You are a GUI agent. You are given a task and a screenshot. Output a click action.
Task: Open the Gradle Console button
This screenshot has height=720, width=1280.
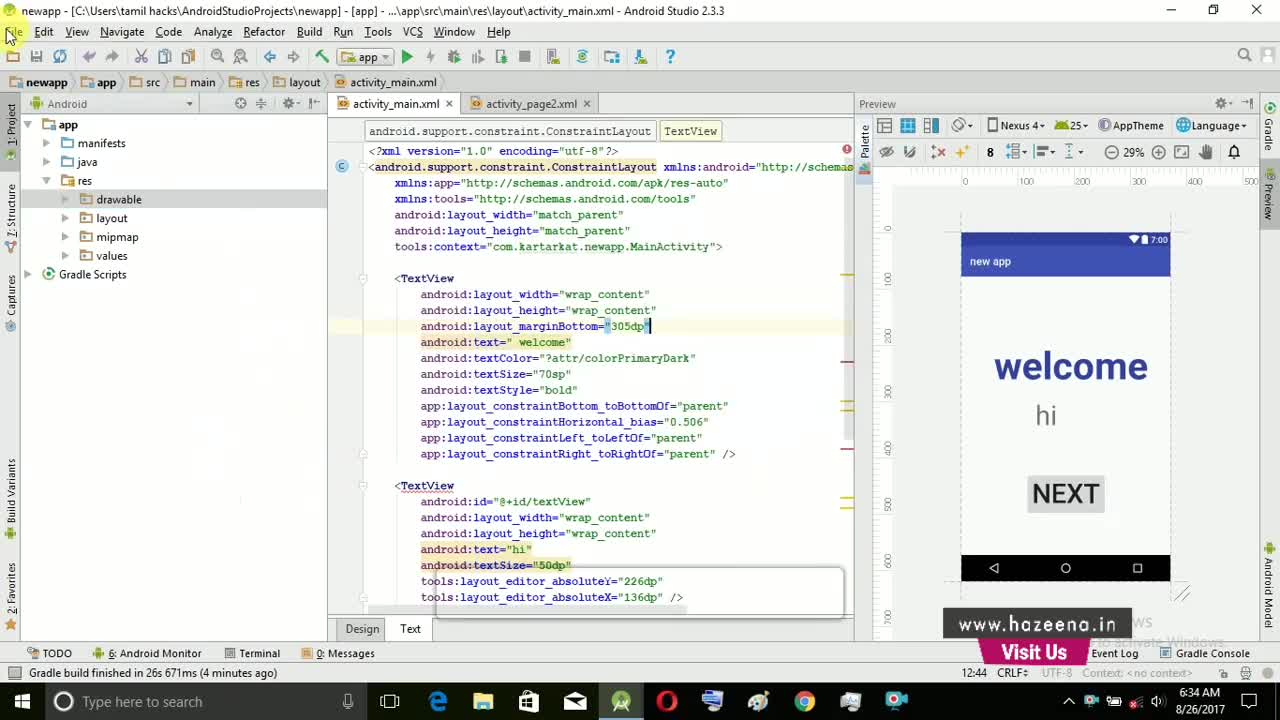point(1205,653)
